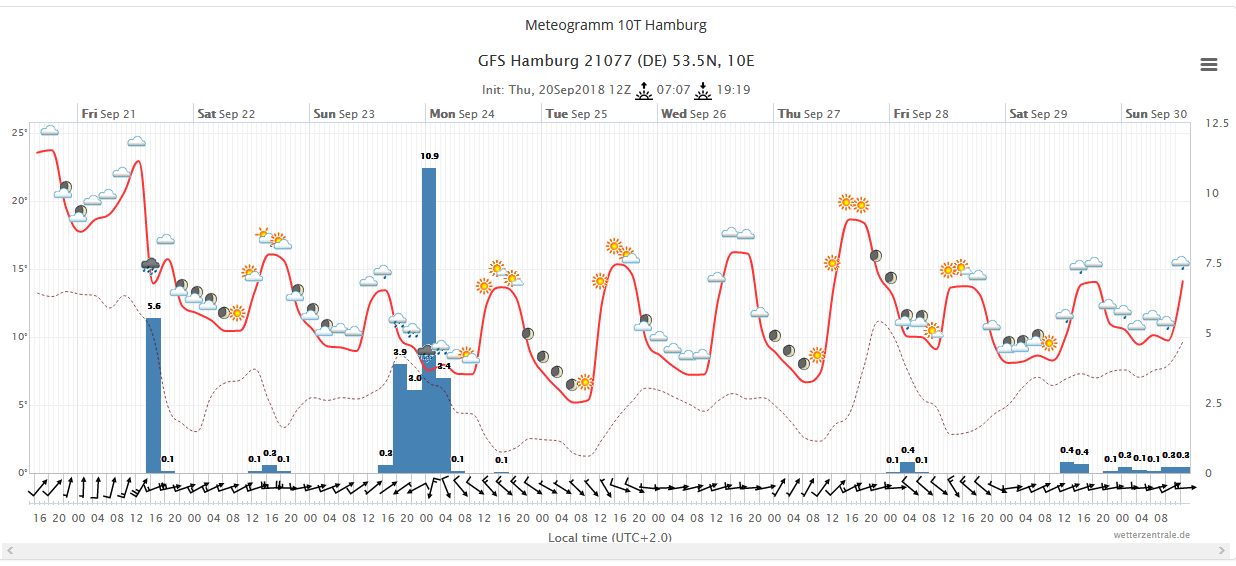Click the 12.5 precipitation axis label
Viewport: 1236px width, 566px height.
coord(1218,123)
